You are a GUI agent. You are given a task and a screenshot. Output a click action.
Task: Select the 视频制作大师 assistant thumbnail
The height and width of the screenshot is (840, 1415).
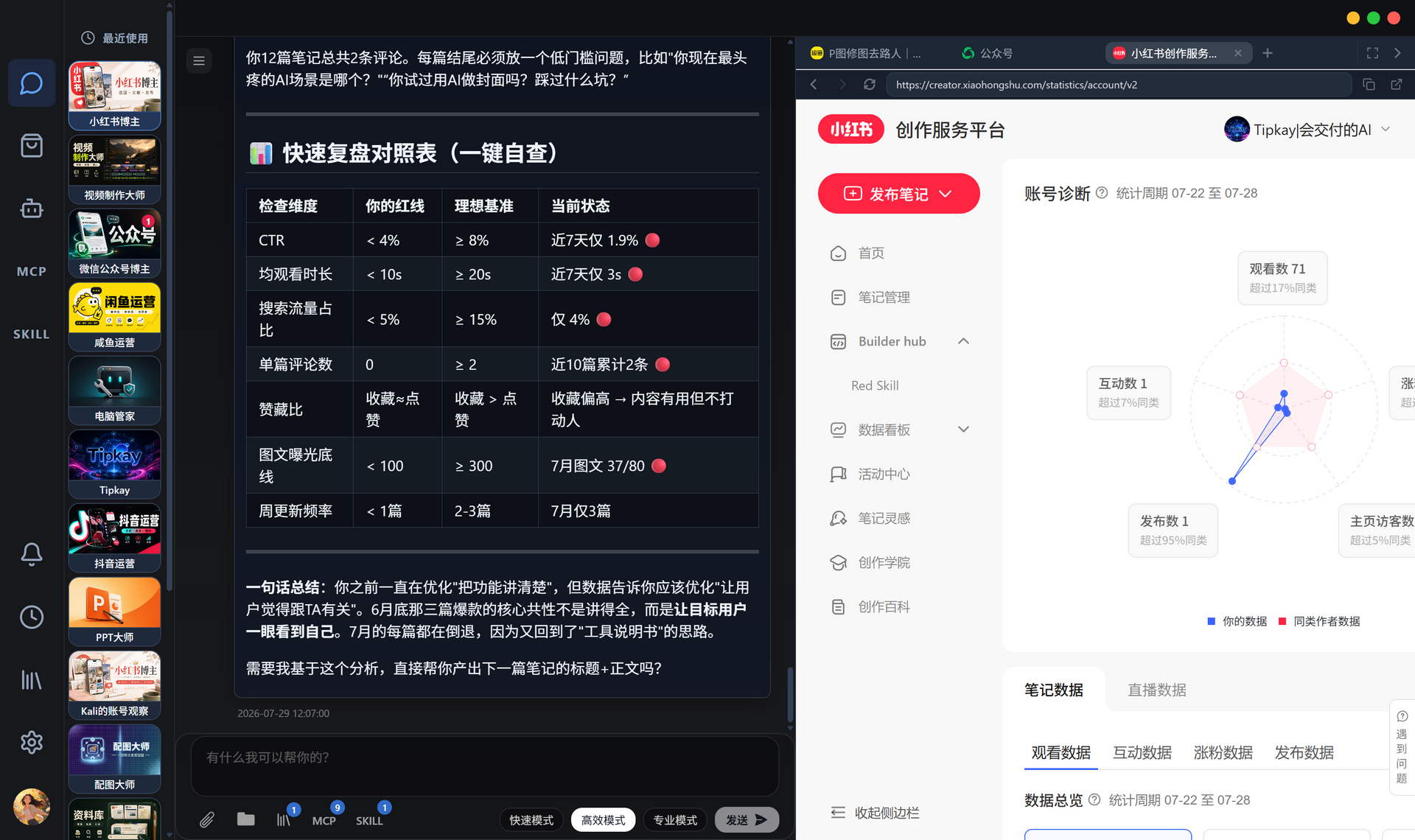click(114, 169)
